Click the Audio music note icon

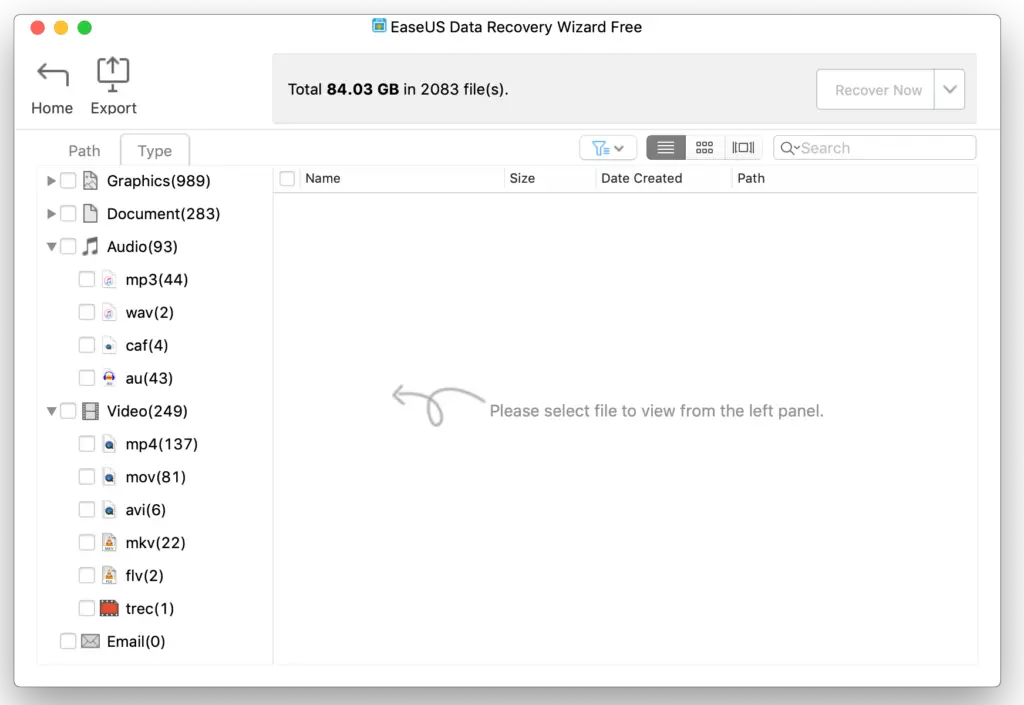90,246
